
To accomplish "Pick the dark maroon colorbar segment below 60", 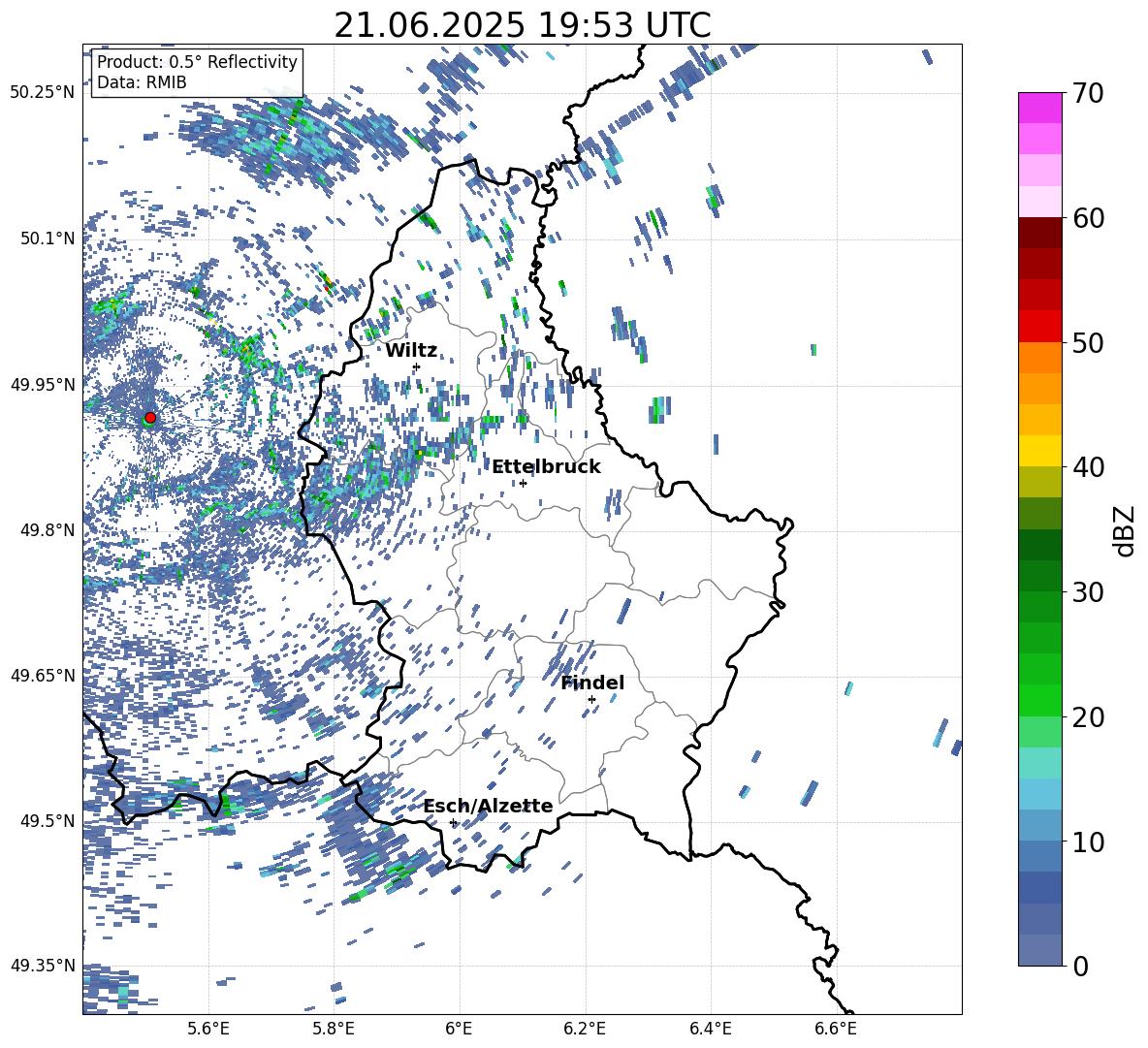I will coord(1039,233).
